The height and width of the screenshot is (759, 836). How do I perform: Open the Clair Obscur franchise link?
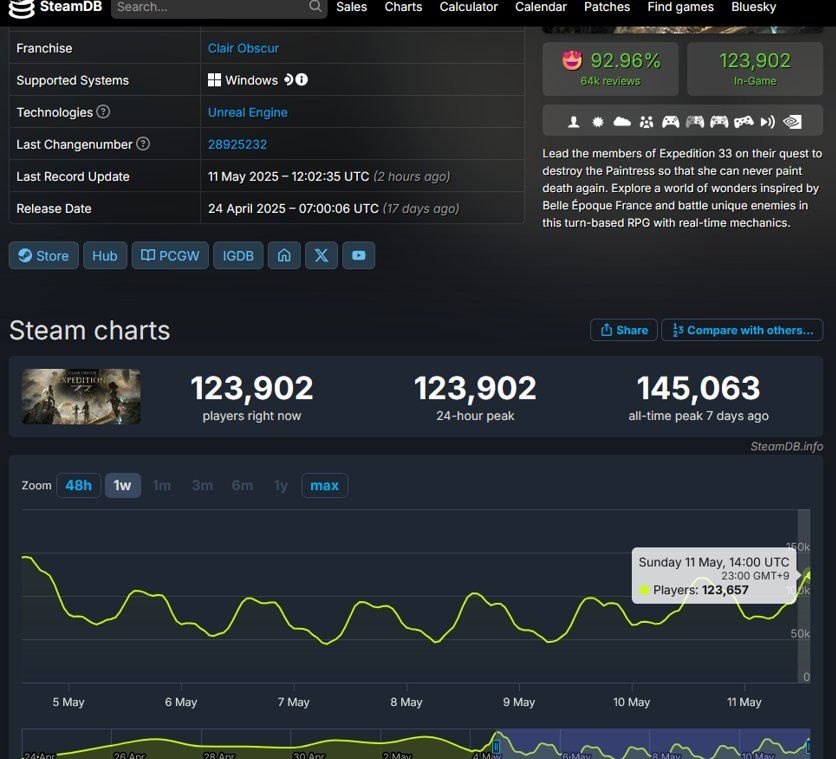(x=243, y=48)
